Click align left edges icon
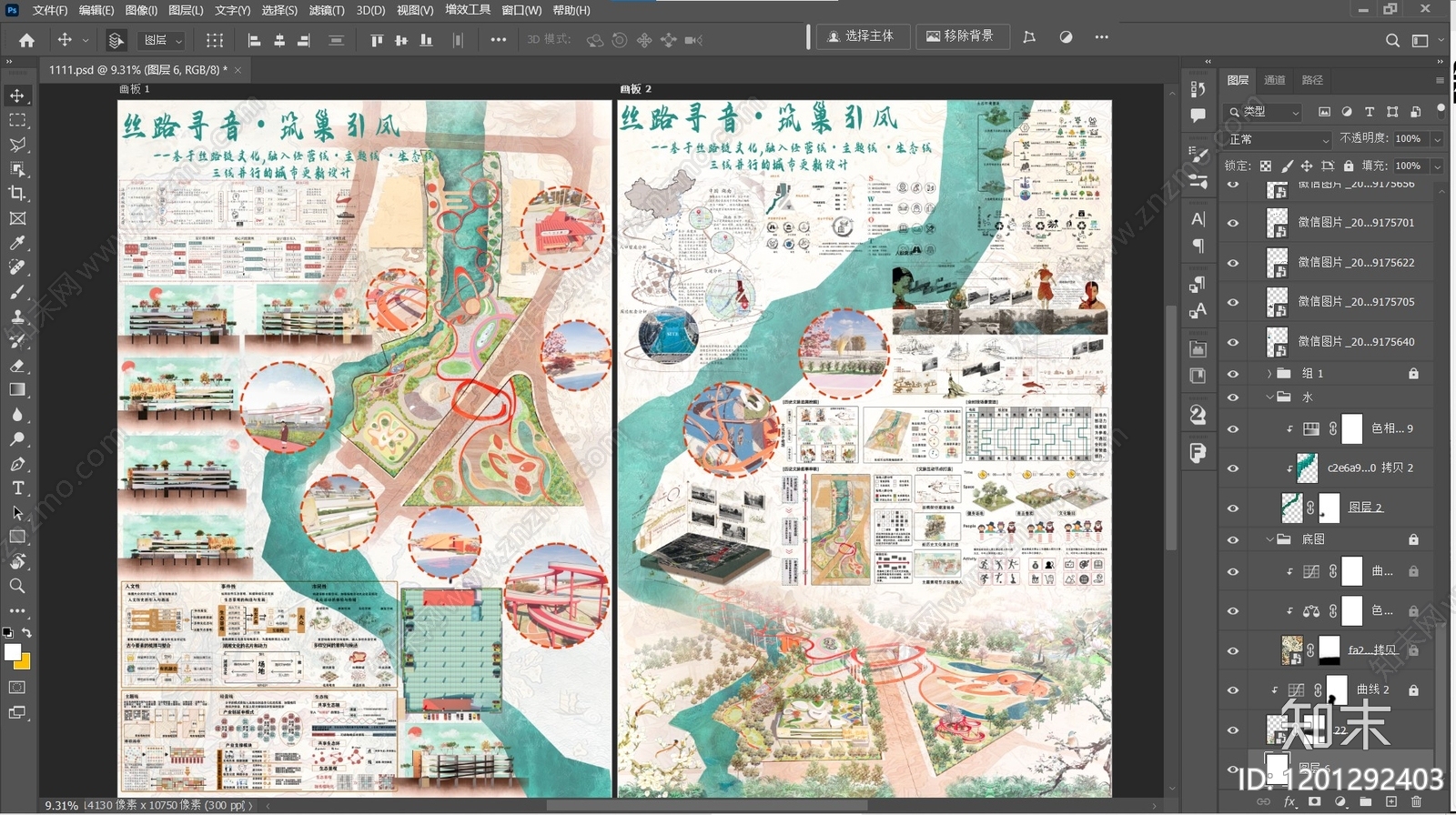This screenshot has height=815, width=1456. point(255,40)
